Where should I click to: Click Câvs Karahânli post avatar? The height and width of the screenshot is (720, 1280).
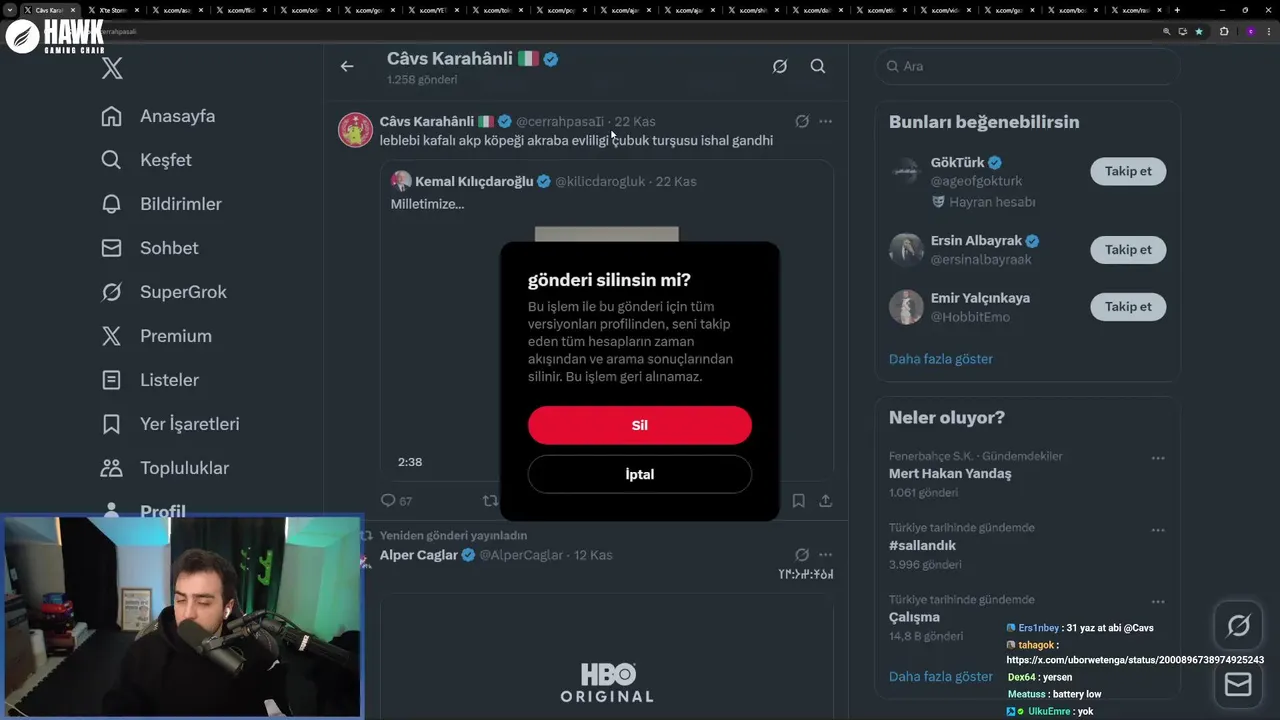coord(355,130)
